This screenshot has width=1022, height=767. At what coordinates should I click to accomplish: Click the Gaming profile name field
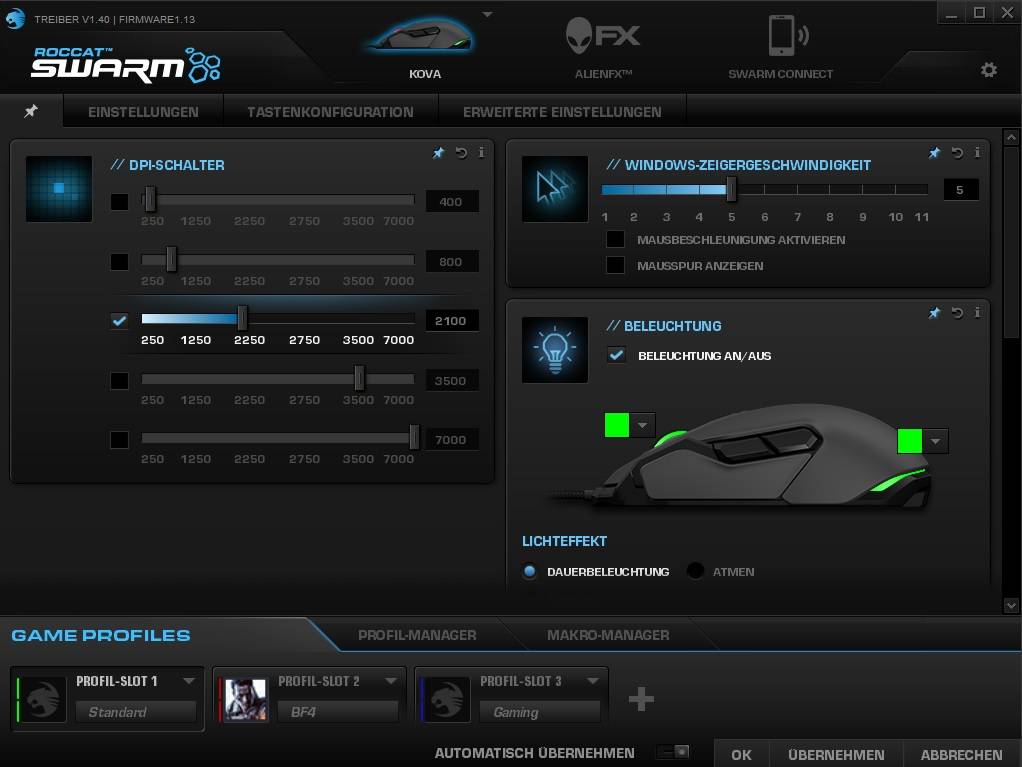click(x=540, y=712)
